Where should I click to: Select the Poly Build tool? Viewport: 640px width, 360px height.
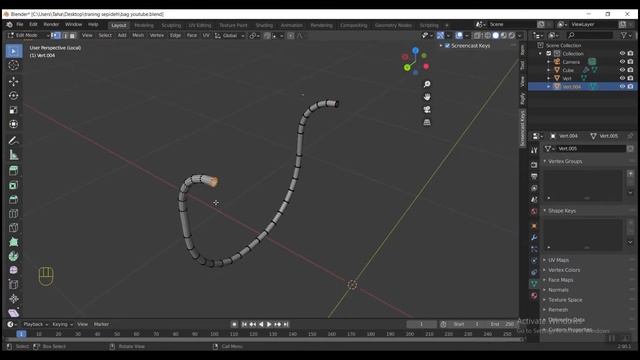pos(13,242)
